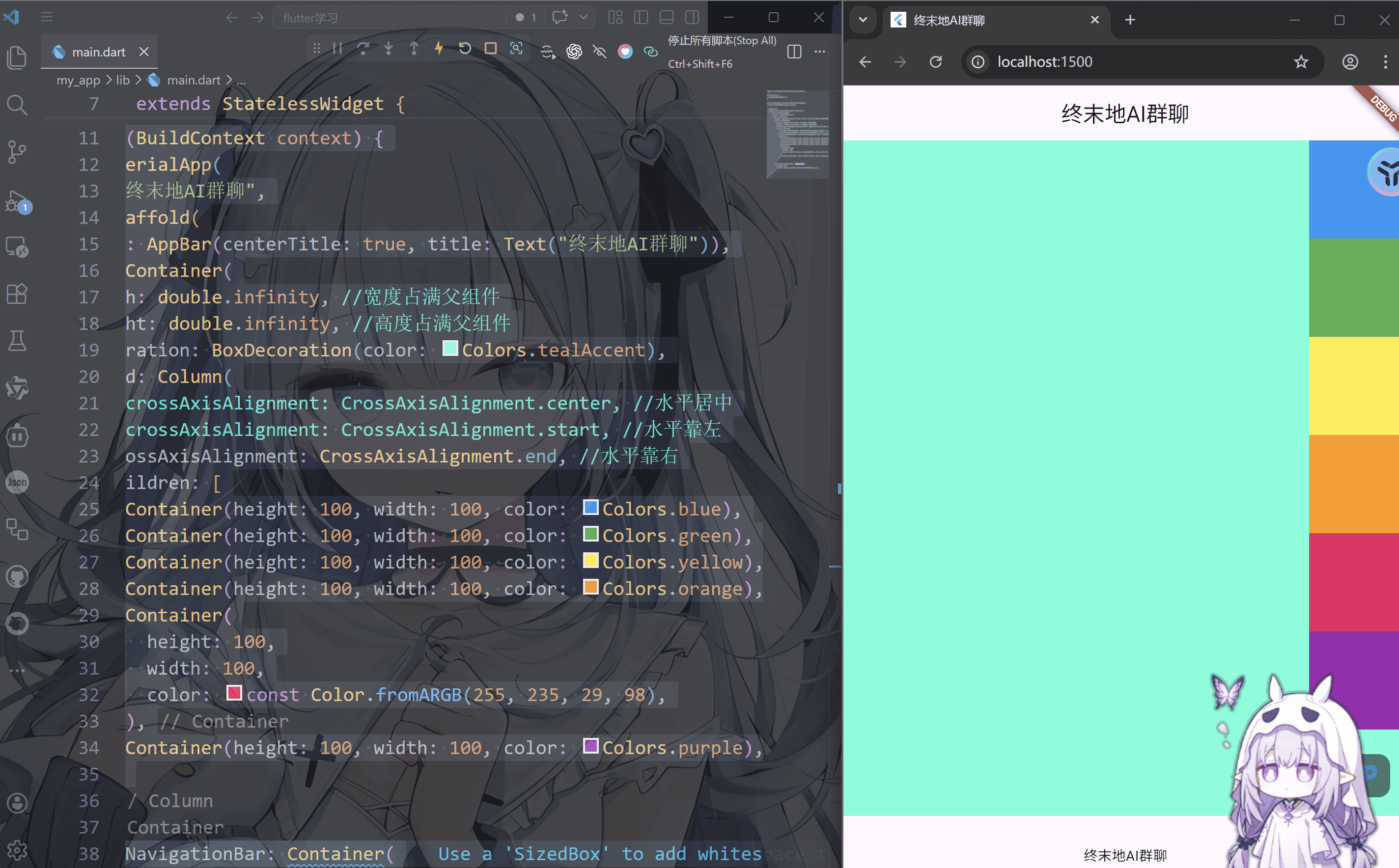This screenshot has width=1399, height=868.
Task: Open More Actions ellipsis in editor toolbar
Action: tap(819, 52)
